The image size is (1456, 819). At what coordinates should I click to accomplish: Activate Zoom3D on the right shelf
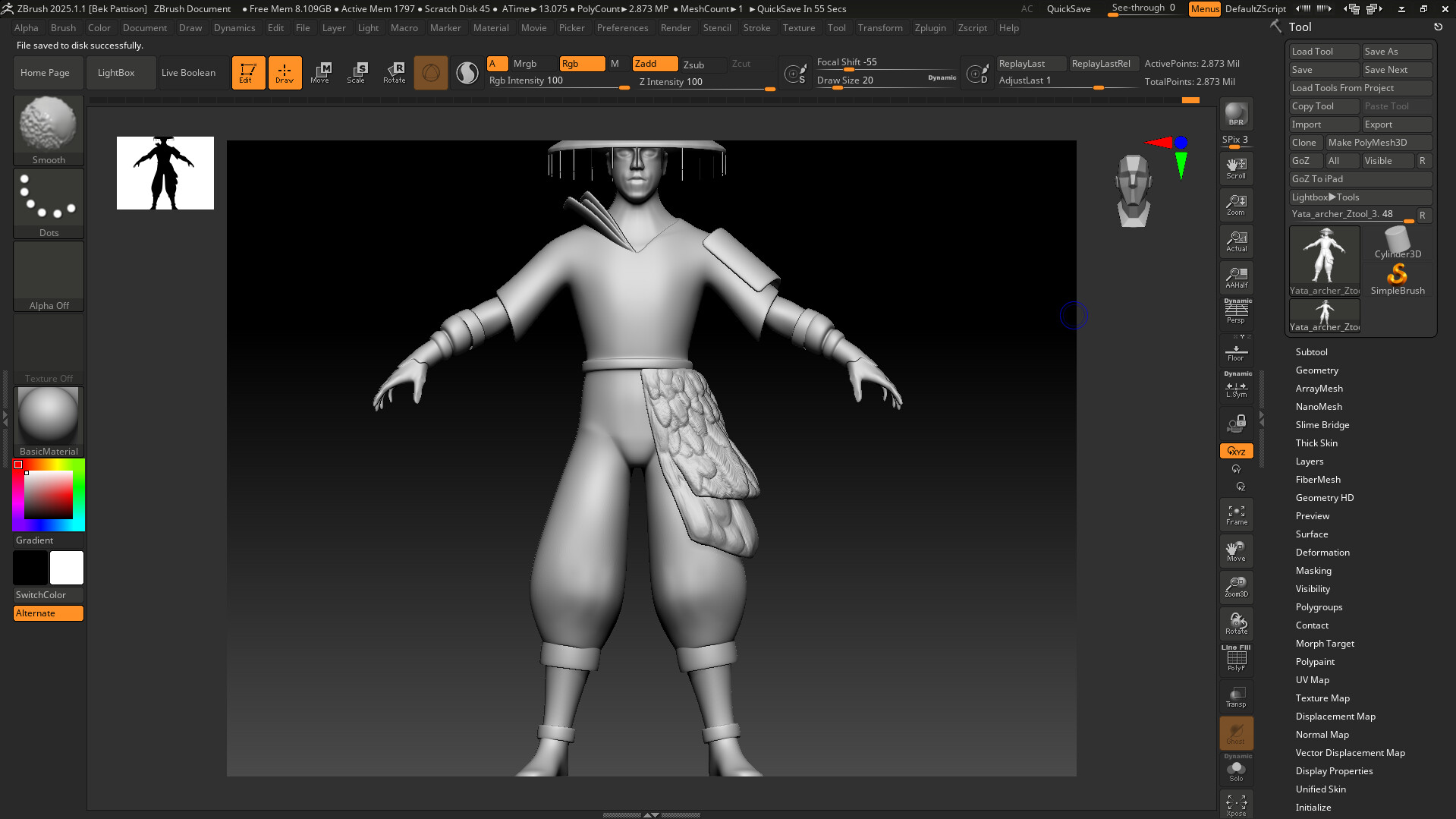[x=1235, y=587]
